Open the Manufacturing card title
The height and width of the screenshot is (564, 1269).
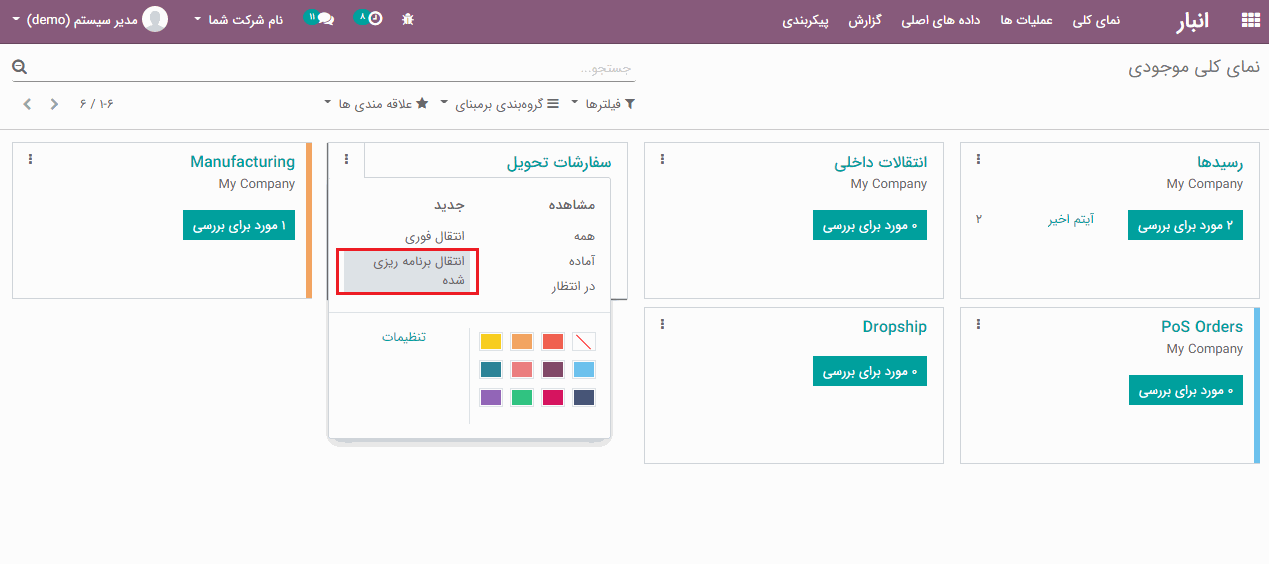point(243,162)
